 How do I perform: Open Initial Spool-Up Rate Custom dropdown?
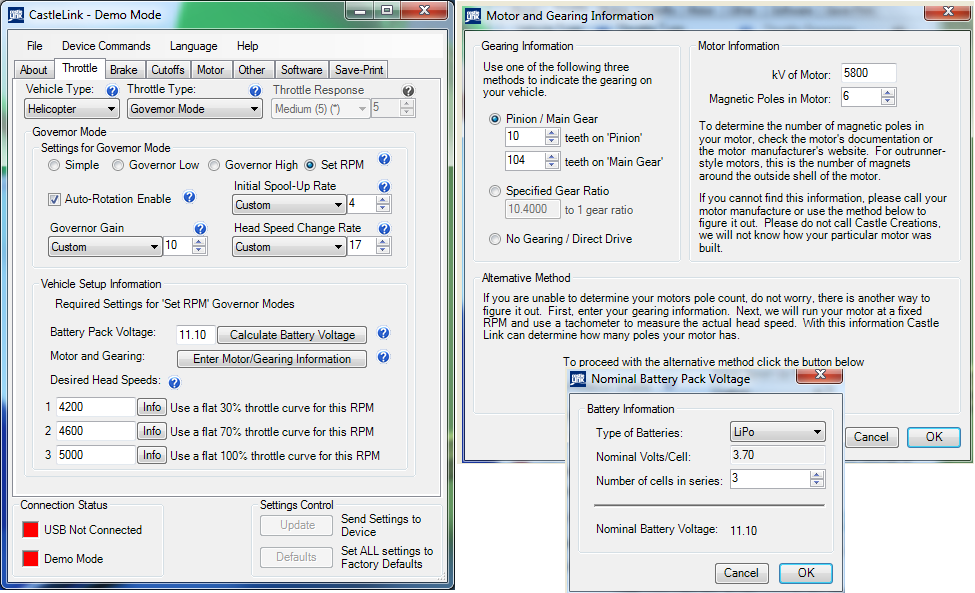pyautogui.click(x=289, y=205)
